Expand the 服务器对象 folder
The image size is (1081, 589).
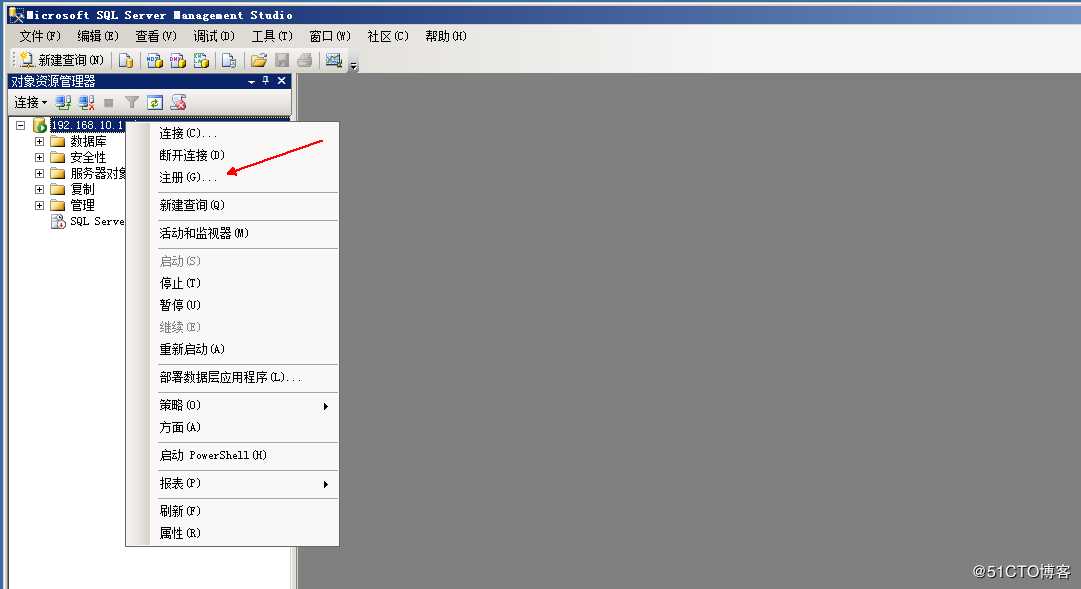(39, 173)
